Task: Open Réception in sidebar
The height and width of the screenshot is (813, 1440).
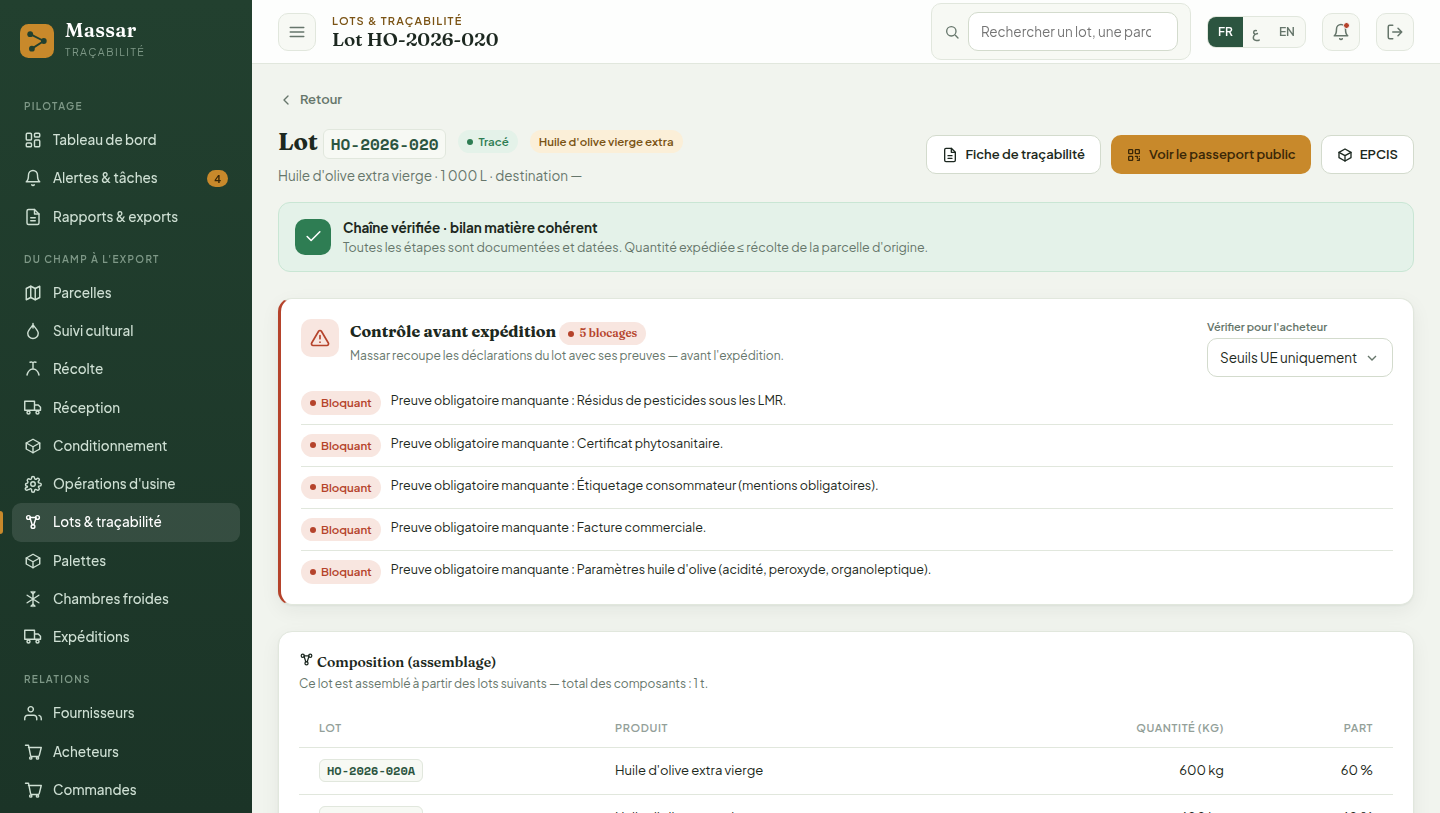Action: (126, 408)
